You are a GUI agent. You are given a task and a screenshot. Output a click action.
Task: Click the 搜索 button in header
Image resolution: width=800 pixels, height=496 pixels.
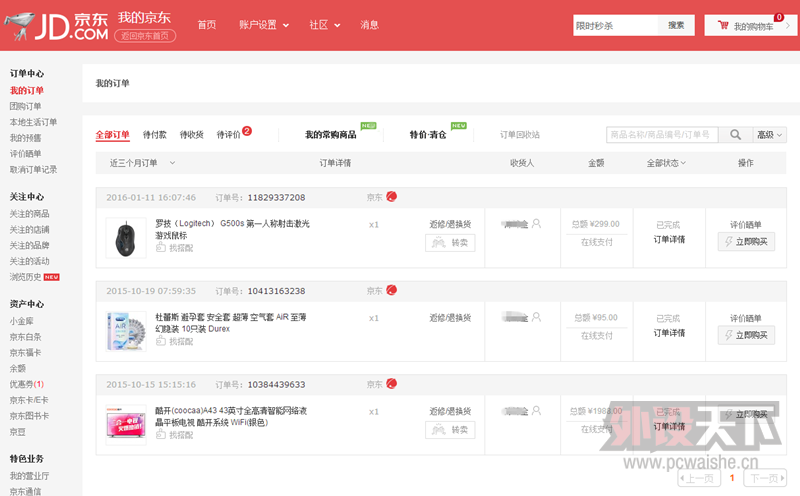click(x=676, y=25)
